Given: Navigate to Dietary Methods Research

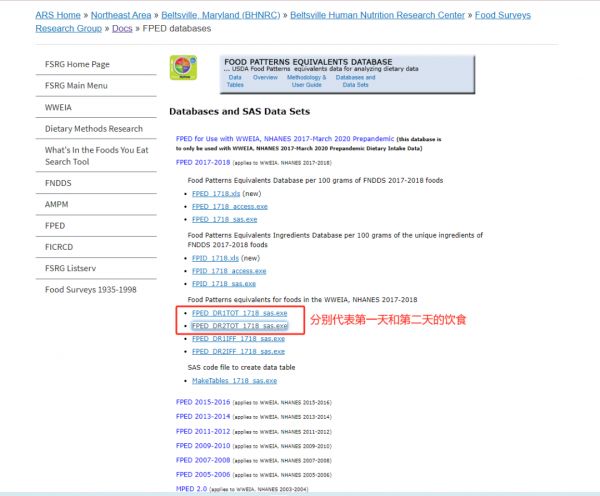Looking at the screenshot, I should [x=94, y=129].
